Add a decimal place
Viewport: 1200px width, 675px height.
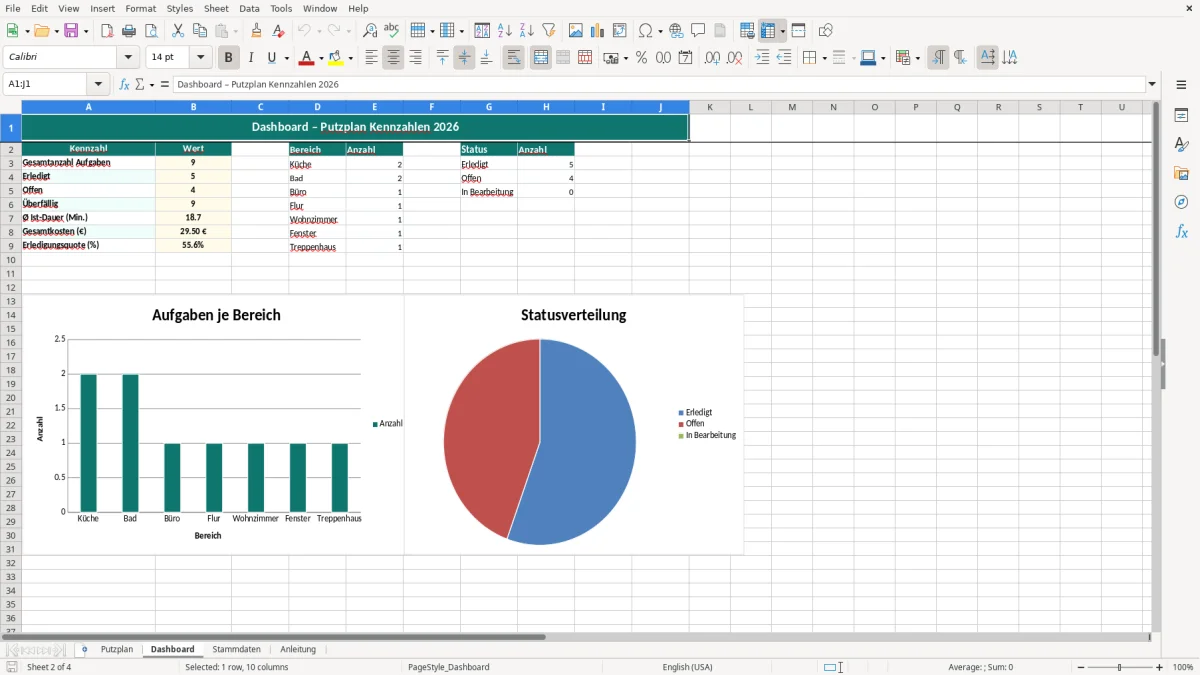[x=713, y=58]
